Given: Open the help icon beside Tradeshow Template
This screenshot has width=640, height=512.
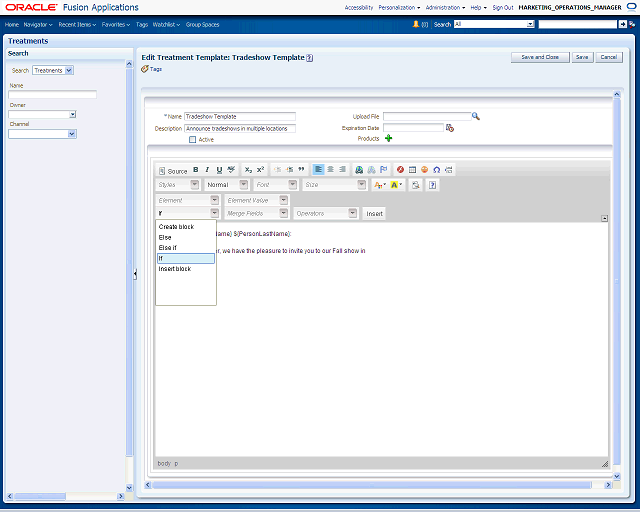Looking at the screenshot, I should (310, 58).
